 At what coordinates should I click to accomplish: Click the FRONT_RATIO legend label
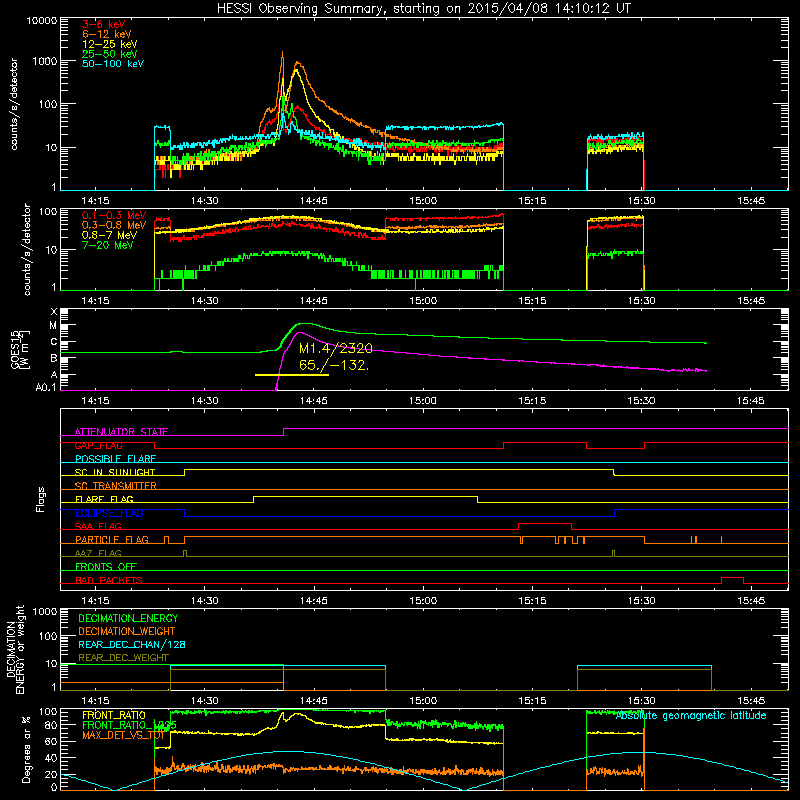[x=114, y=715]
